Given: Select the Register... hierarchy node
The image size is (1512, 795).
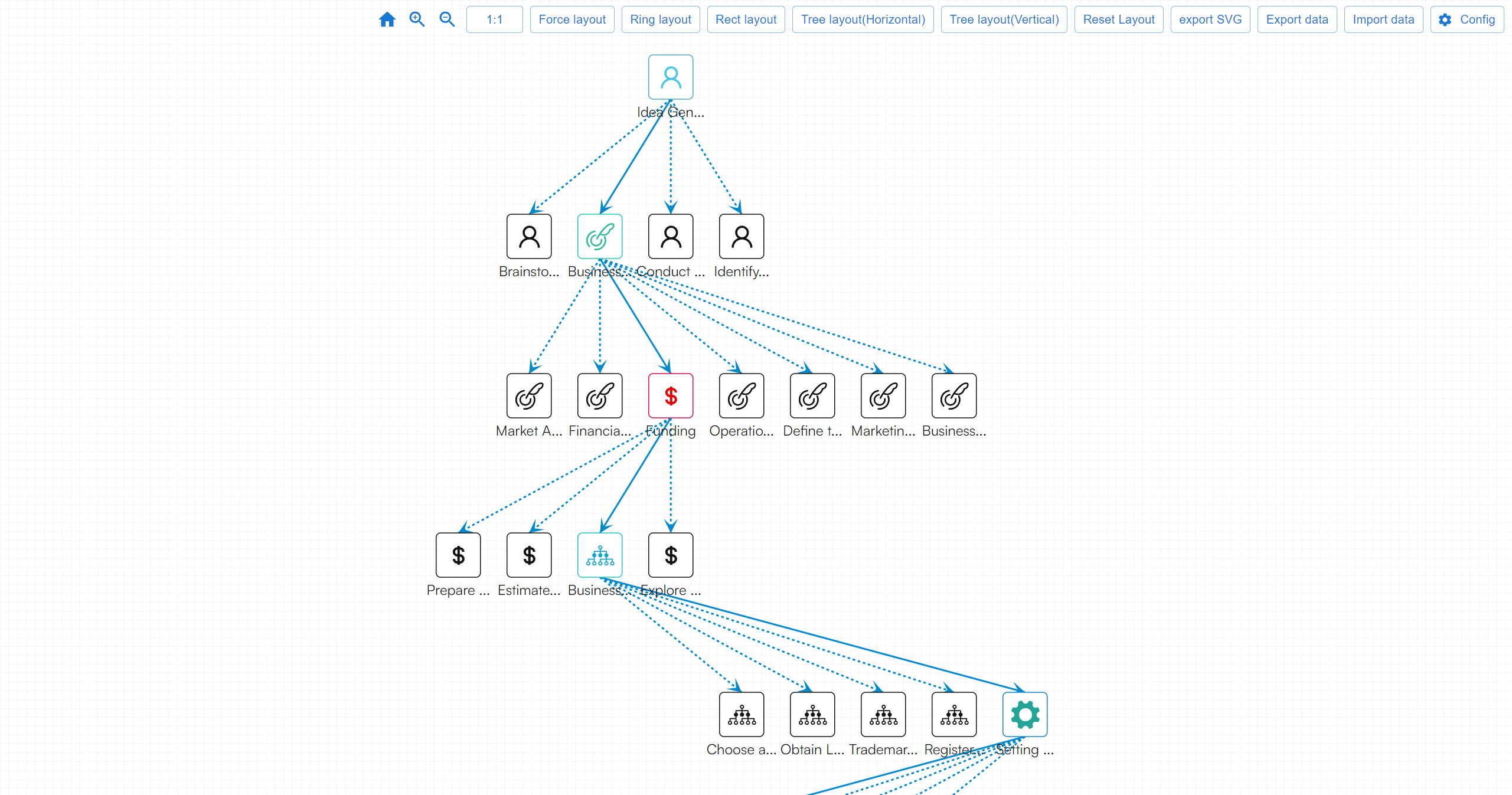Looking at the screenshot, I should (954, 714).
